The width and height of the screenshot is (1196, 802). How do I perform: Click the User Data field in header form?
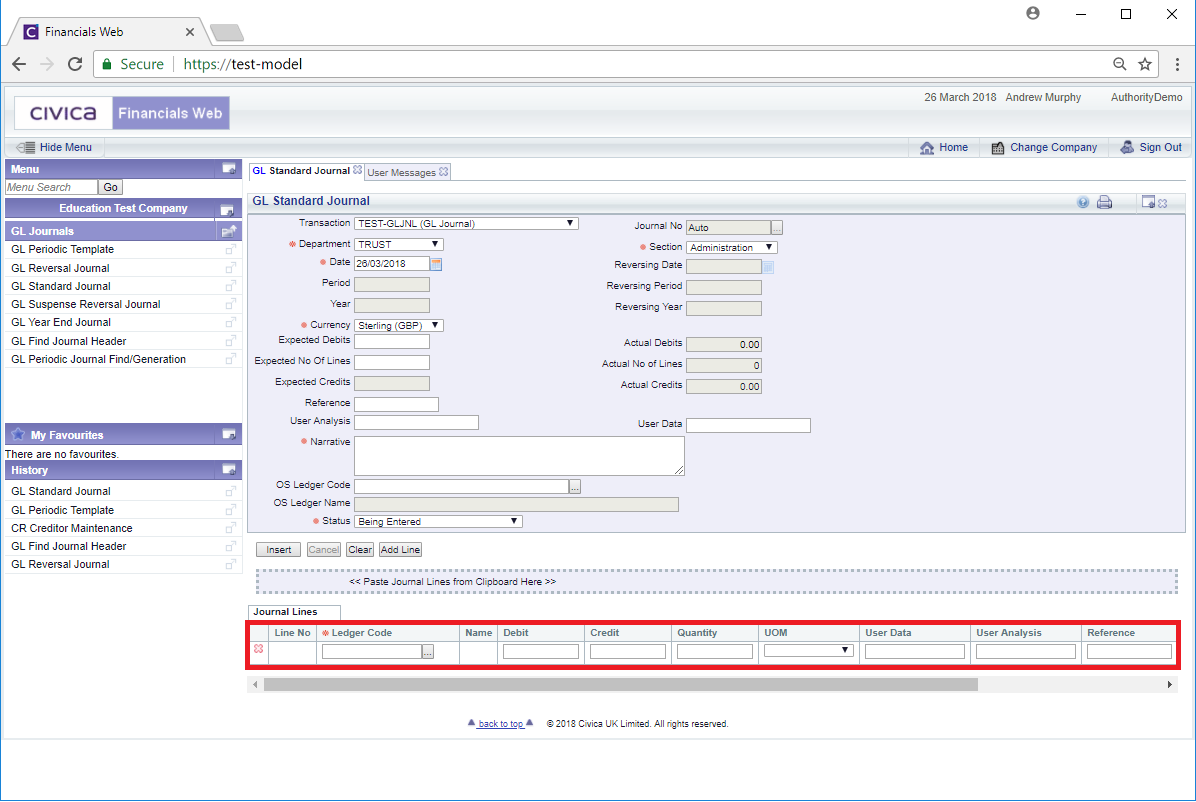point(748,425)
